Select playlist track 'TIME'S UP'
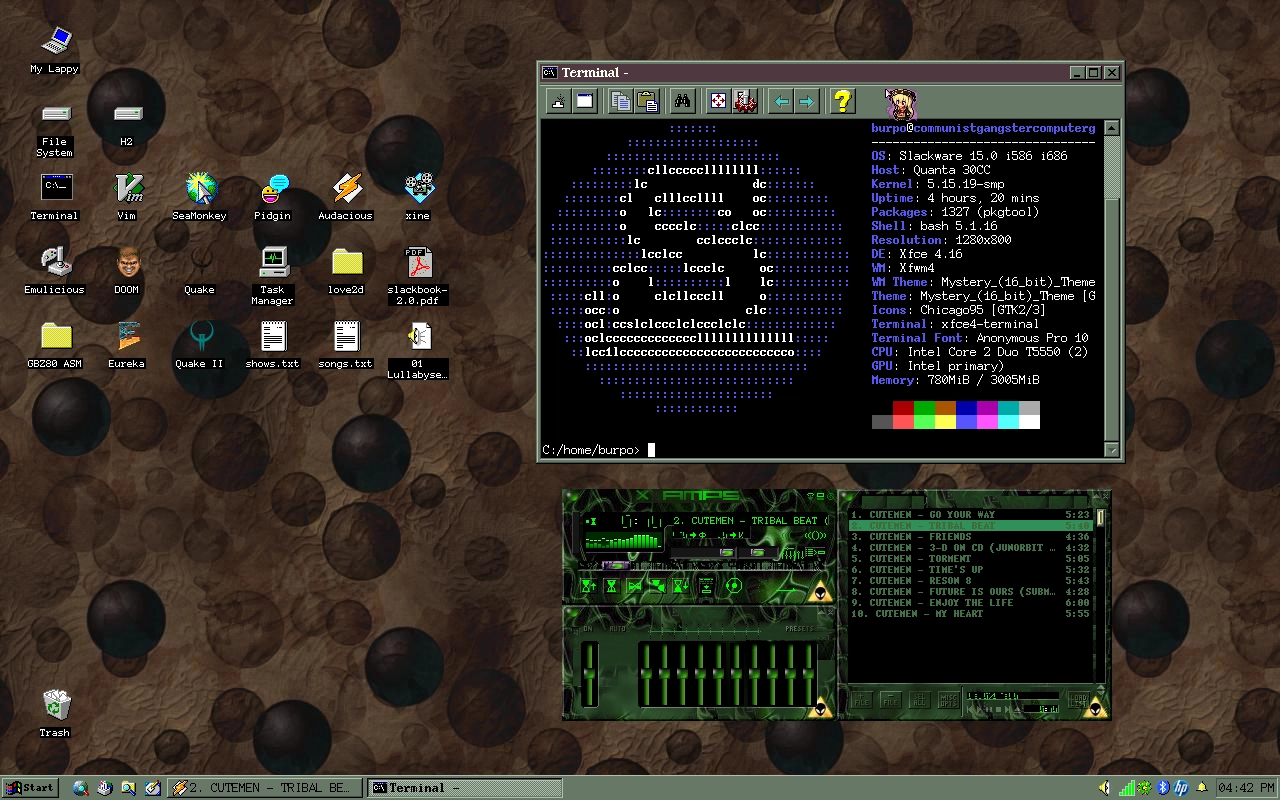This screenshot has height=800, width=1280. [970, 570]
